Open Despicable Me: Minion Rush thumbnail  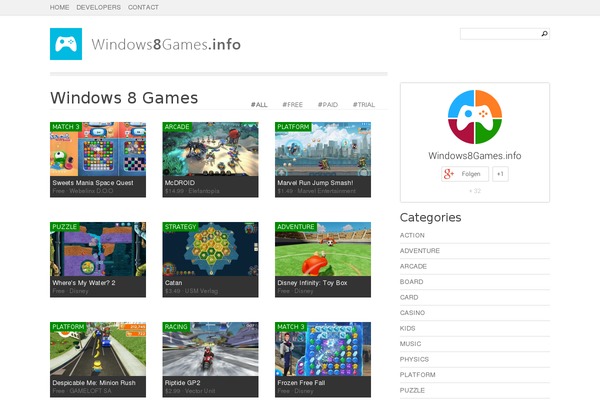coord(98,349)
